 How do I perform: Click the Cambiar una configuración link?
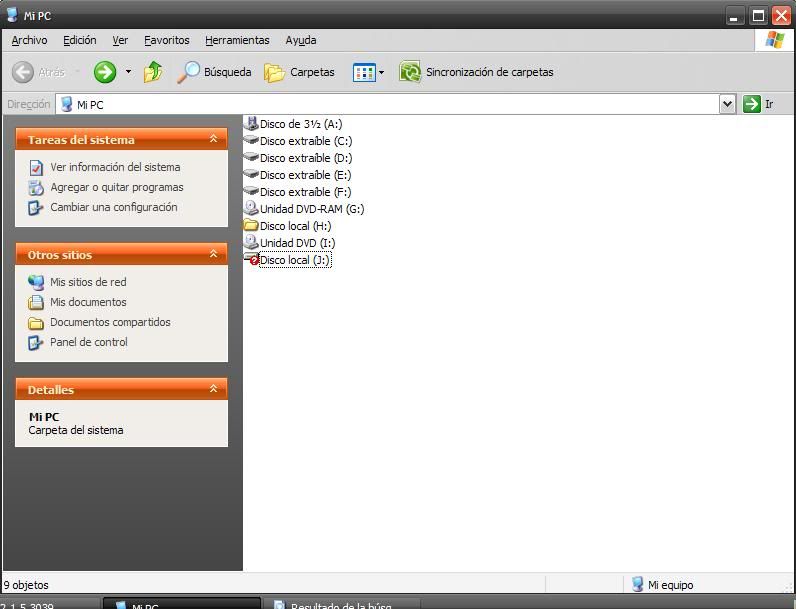(114, 207)
